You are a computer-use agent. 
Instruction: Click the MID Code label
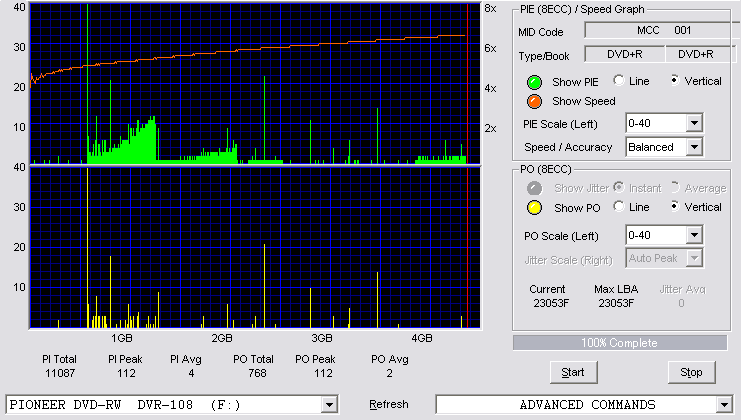(x=540, y=32)
